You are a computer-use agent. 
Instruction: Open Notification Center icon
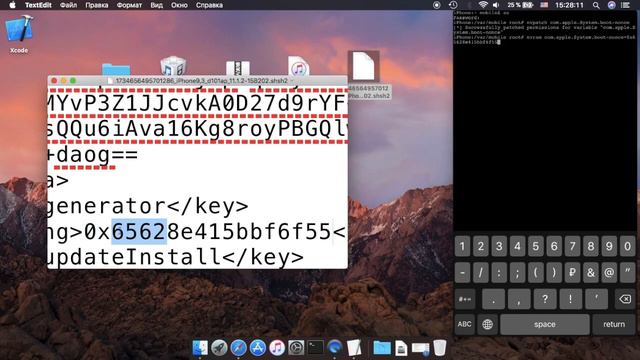(x=626, y=5)
